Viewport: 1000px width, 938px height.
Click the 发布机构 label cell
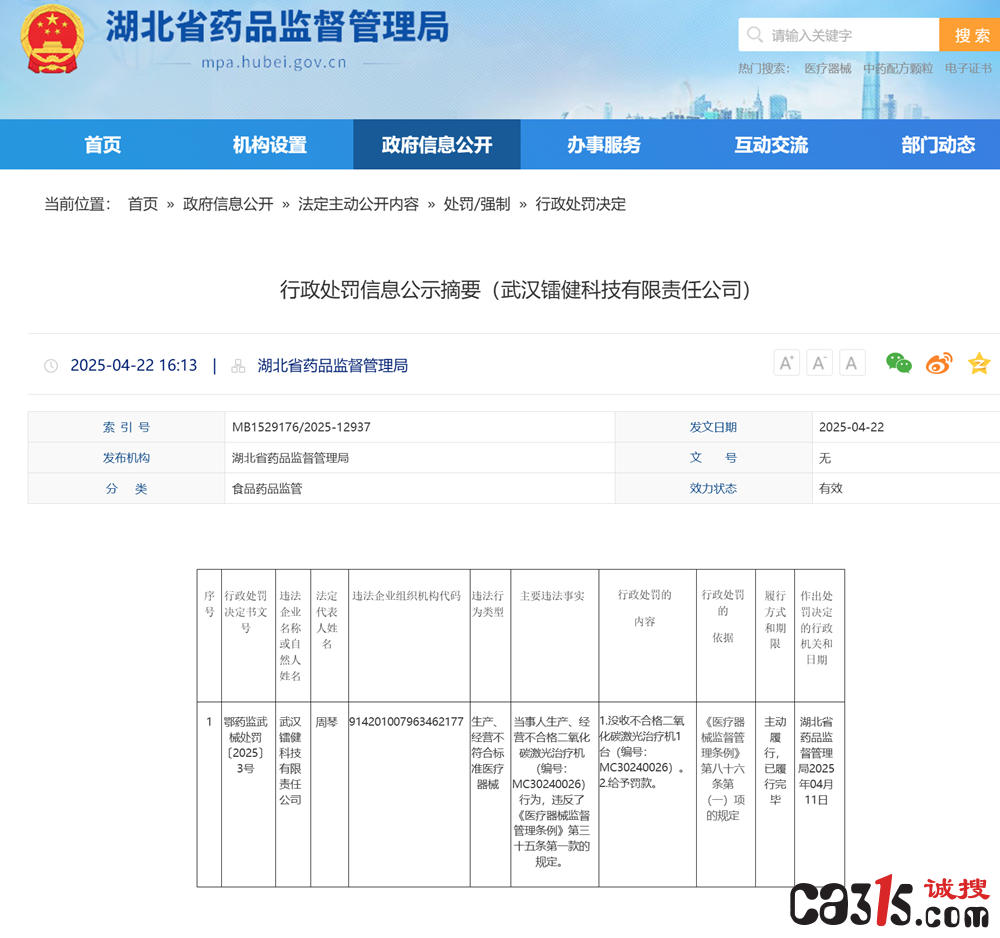(126, 458)
